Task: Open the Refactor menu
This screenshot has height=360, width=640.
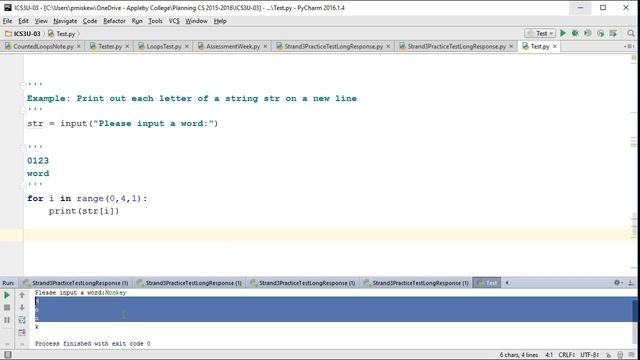Action: coord(114,21)
